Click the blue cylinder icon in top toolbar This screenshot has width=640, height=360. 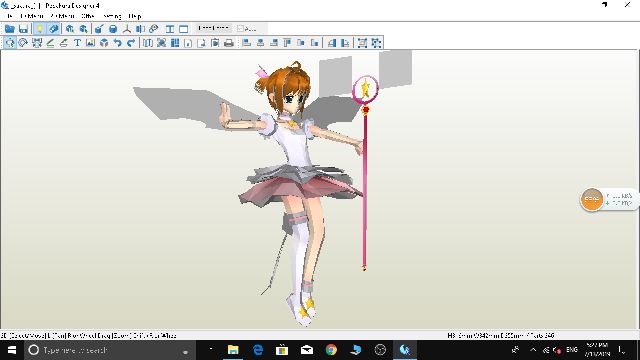pos(113,29)
